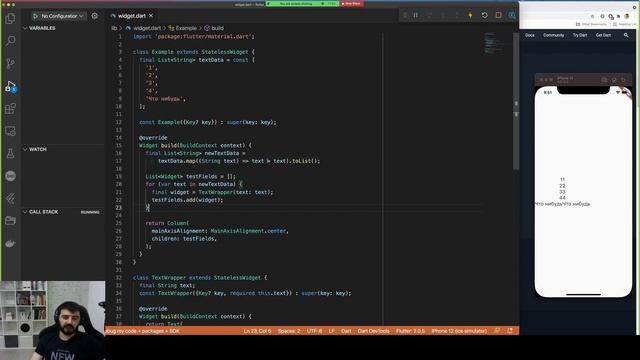Stop the debug session
The width and height of the screenshot is (640, 360).
[x=498, y=15]
